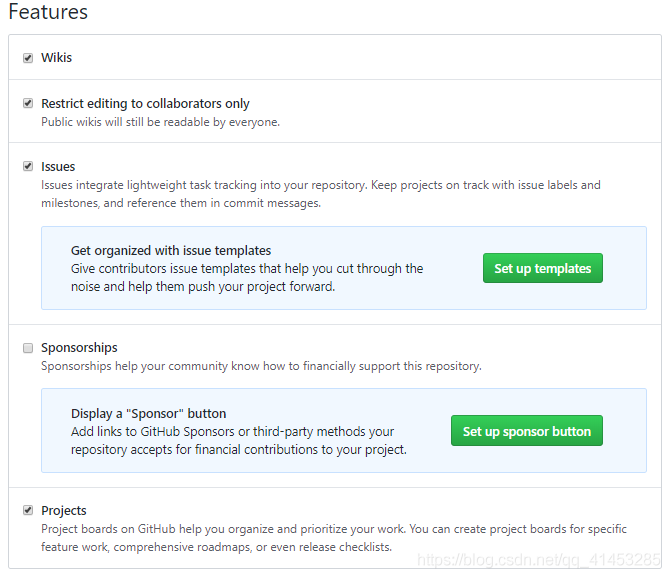Screen dimensions: 670x578
Task: Click the Issues lightweight task tracking description
Action: pyautogui.click(x=320, y=194)
